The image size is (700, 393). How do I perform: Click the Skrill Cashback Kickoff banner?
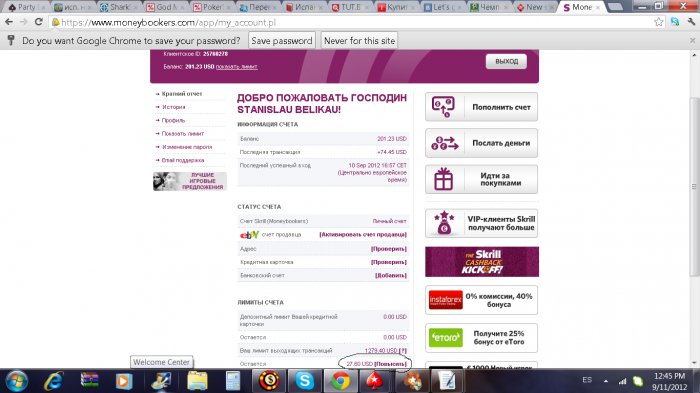click(x=482, y=262)
